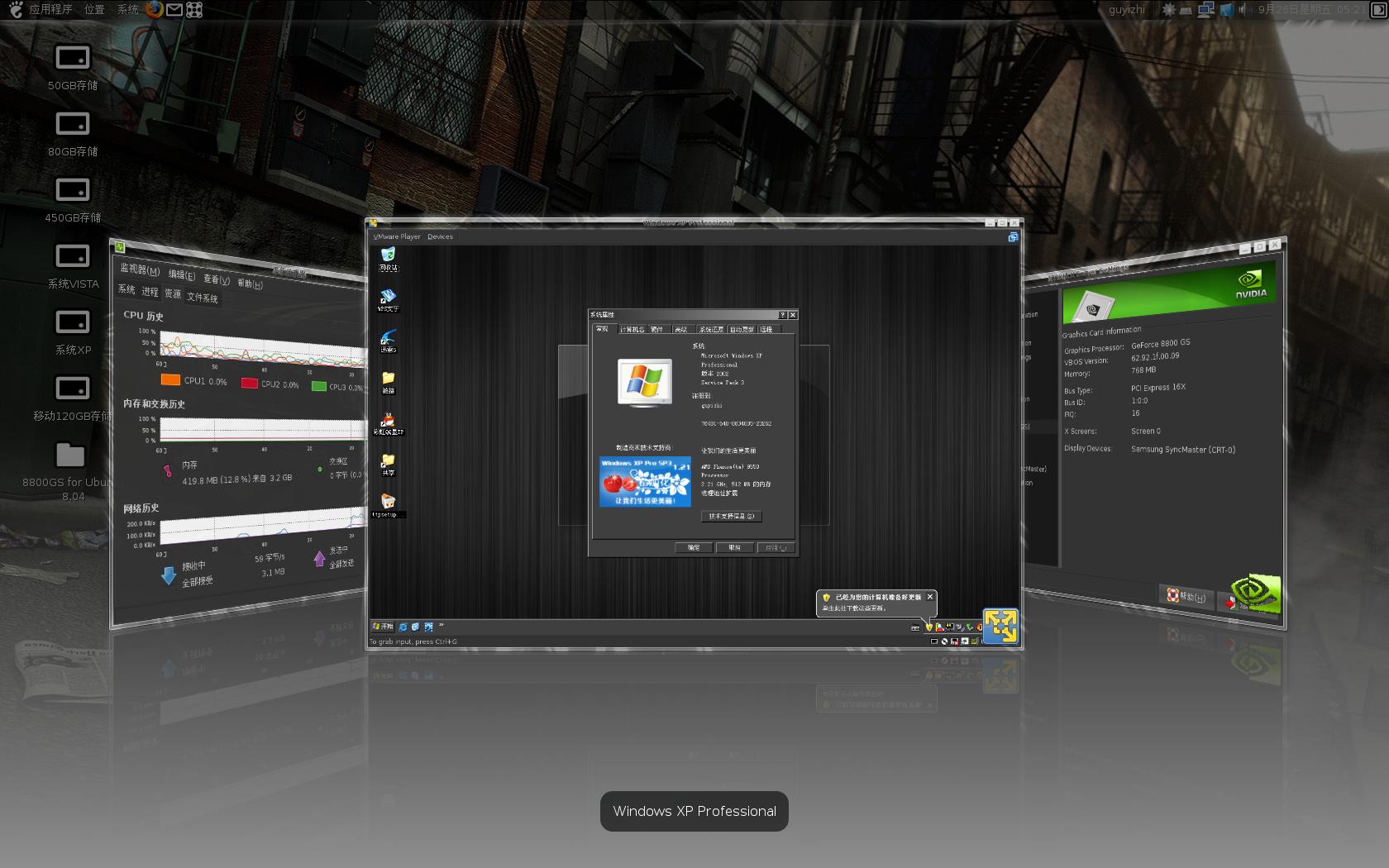Click the blue download arrow in 网络历史
1389x868 pixels.
click(x=169, y=575)
